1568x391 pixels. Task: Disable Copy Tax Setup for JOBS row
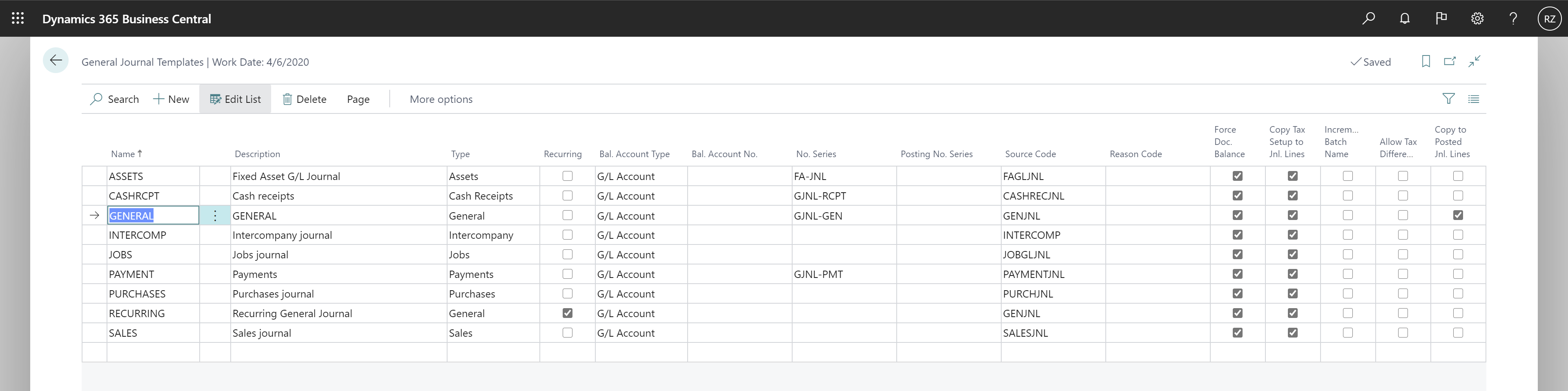[x=1293, y=254]
